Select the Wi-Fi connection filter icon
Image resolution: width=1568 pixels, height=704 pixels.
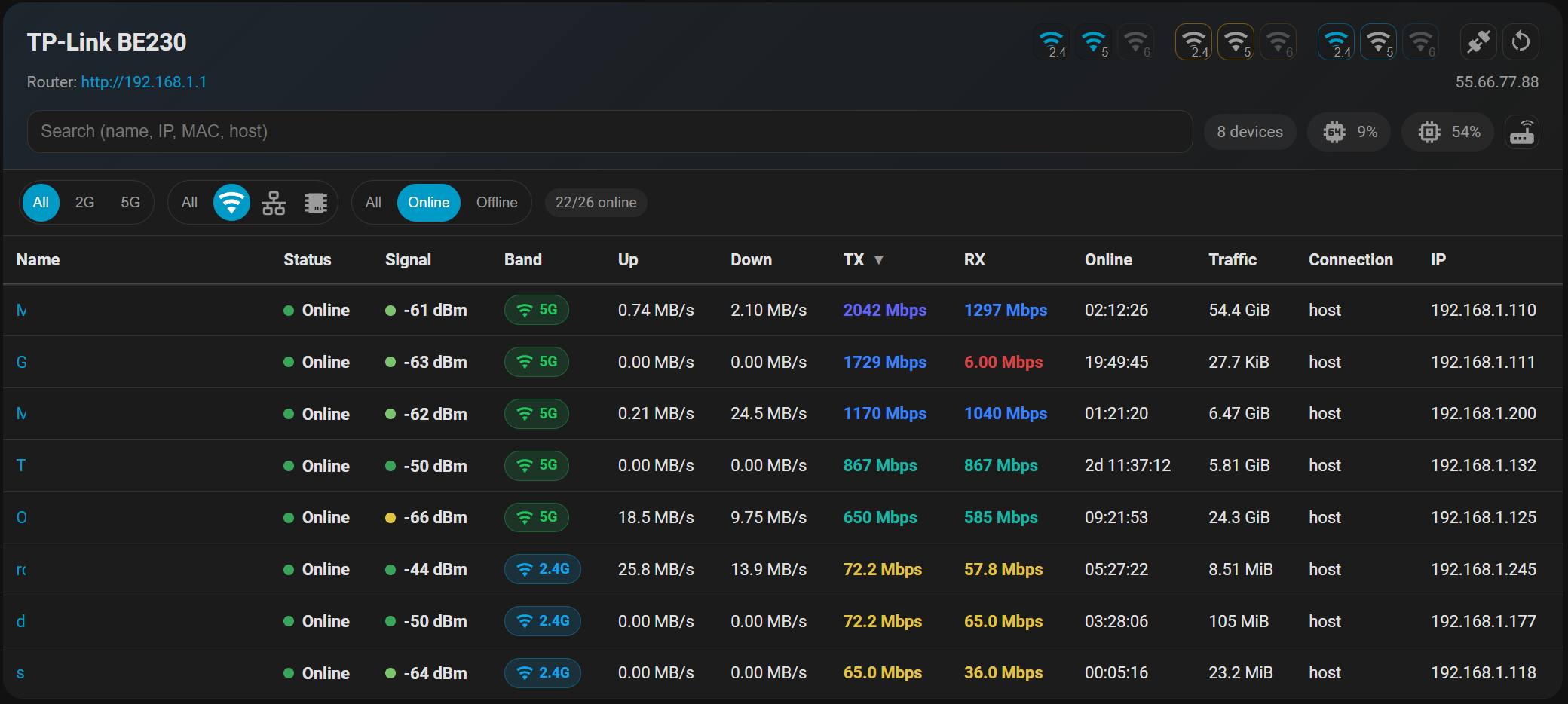pos(231,203)
